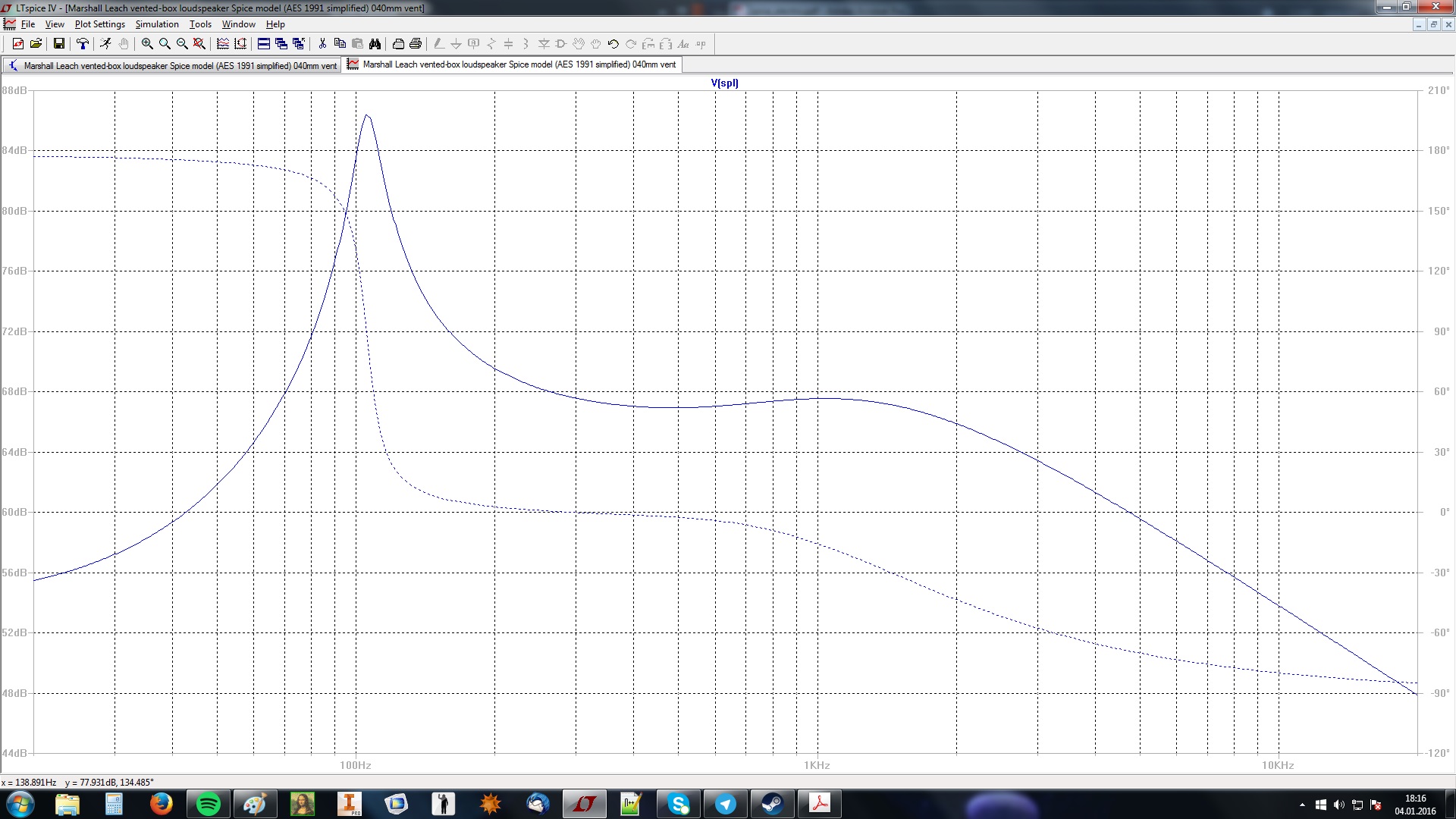Click the Zoom to Fit icon

click(199, 44)
